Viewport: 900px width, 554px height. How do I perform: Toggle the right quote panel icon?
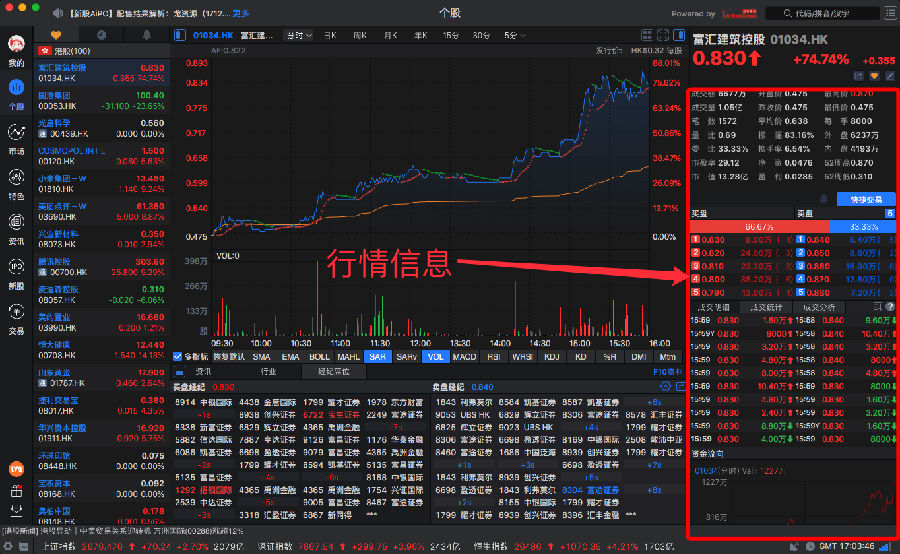(679, 35)
